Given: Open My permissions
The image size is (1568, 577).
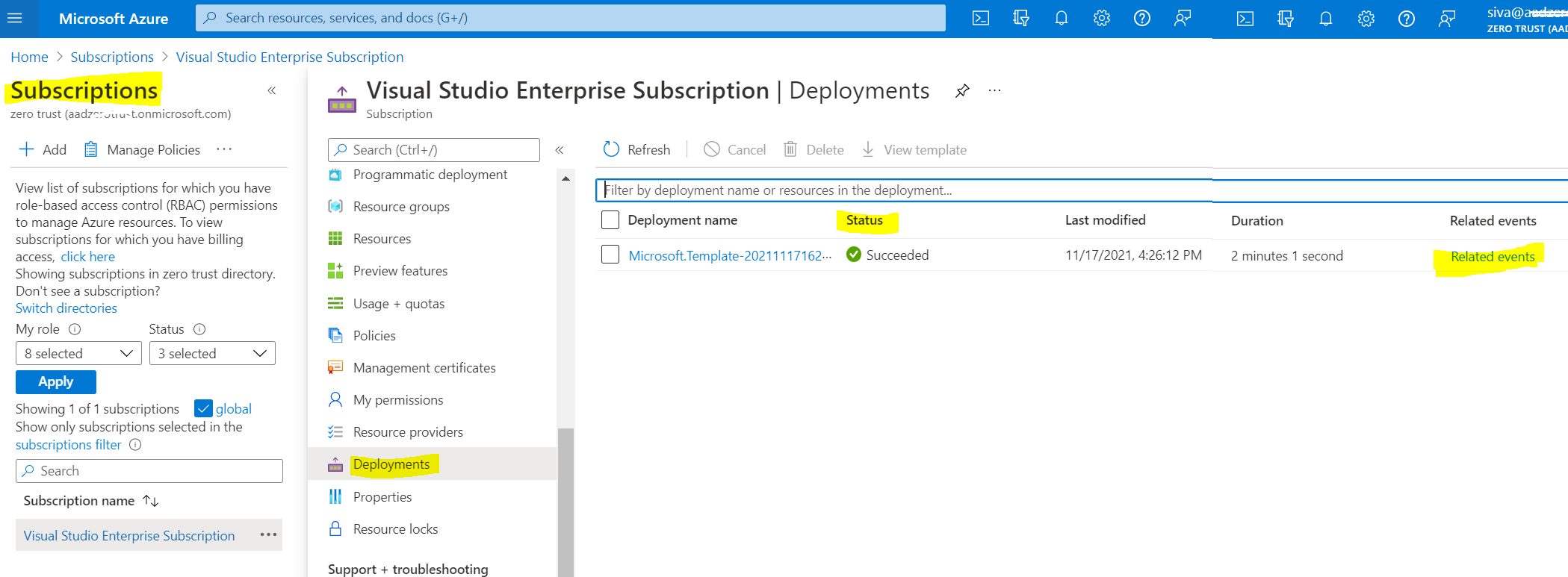Looking at the screenshot, I should 398,400.
